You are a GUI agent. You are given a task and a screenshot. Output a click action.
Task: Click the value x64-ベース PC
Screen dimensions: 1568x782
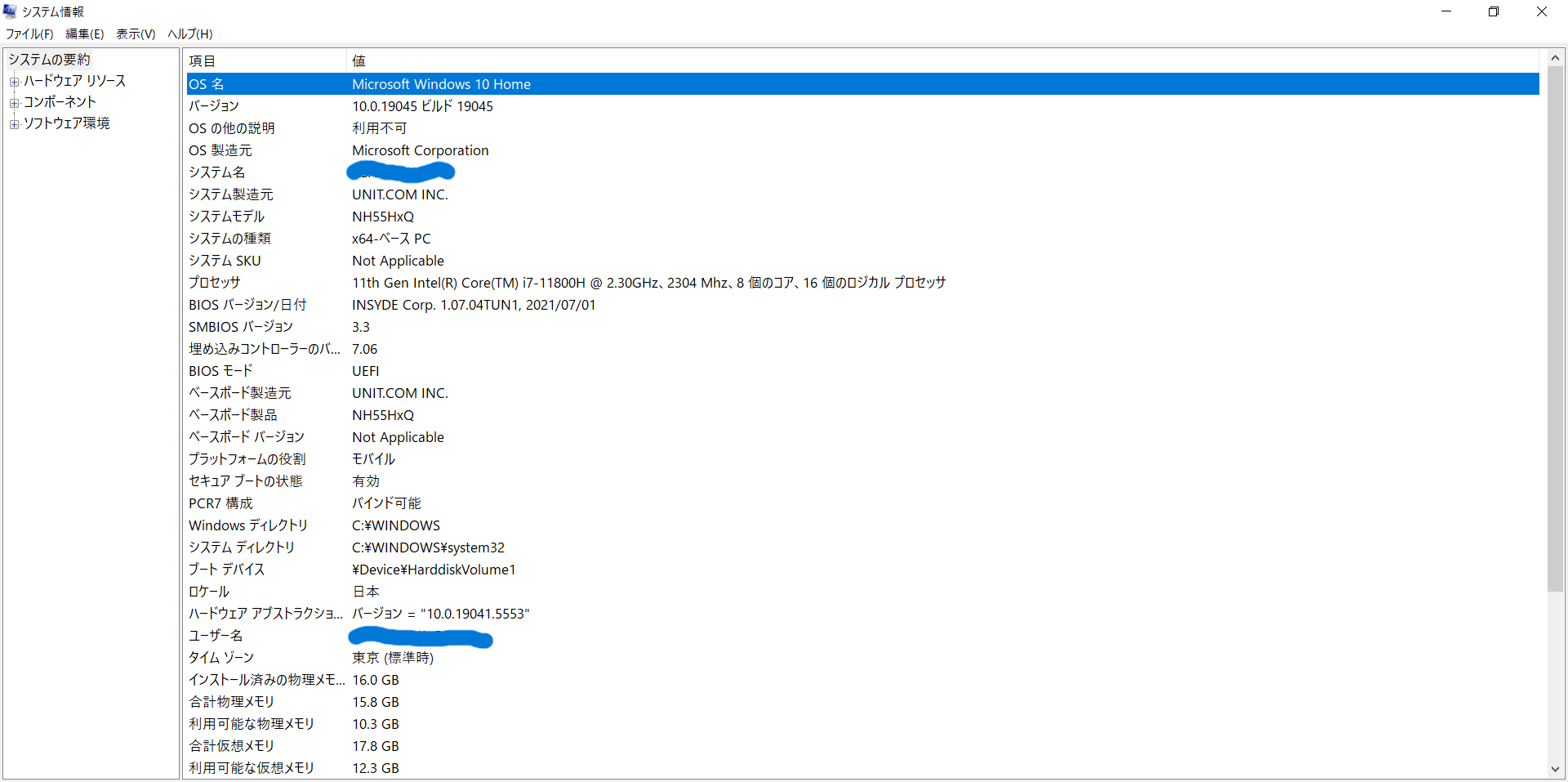pos(391,239)
